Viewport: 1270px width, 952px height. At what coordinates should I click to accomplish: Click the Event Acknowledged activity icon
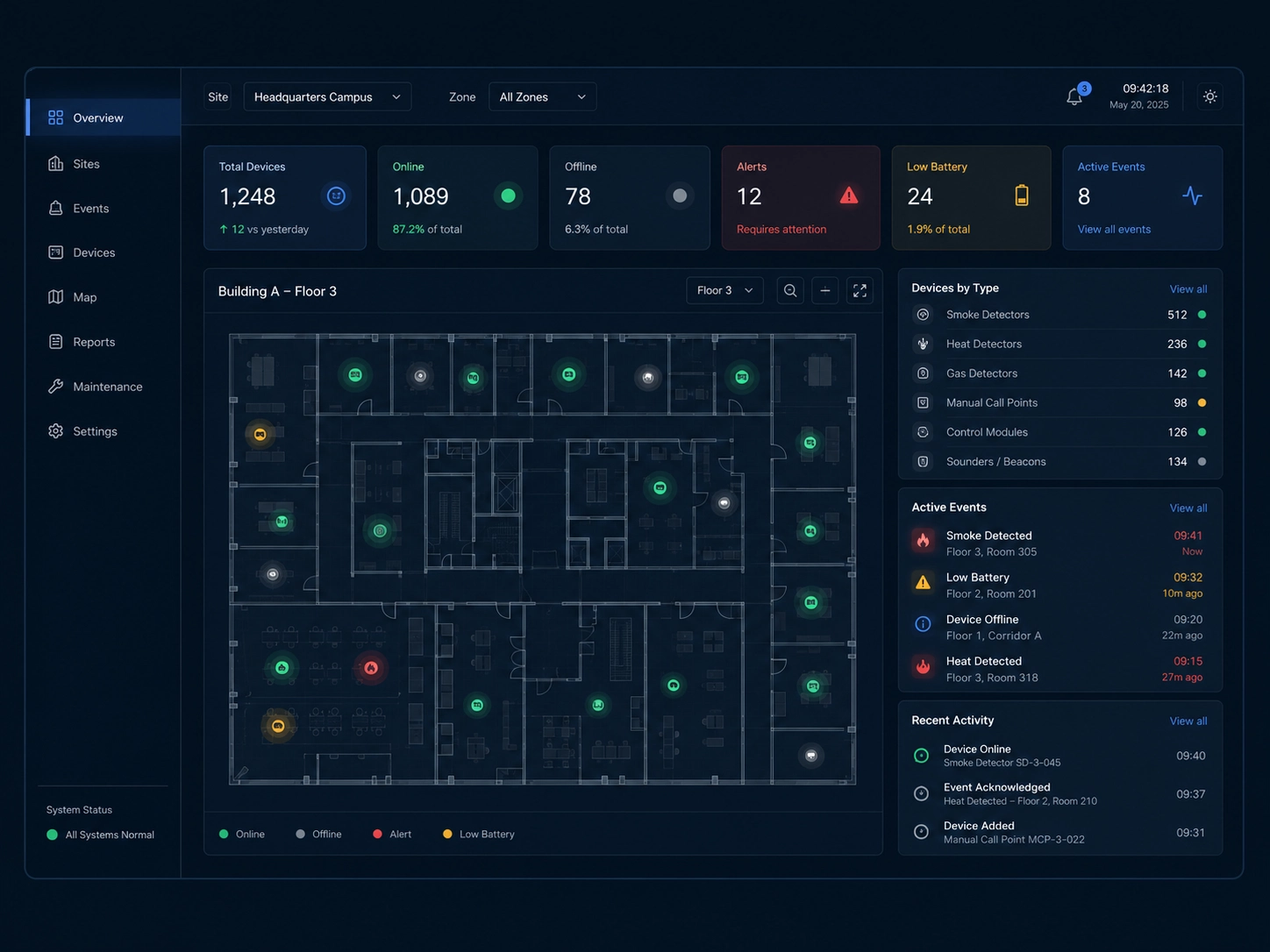[x=921, y=793]
